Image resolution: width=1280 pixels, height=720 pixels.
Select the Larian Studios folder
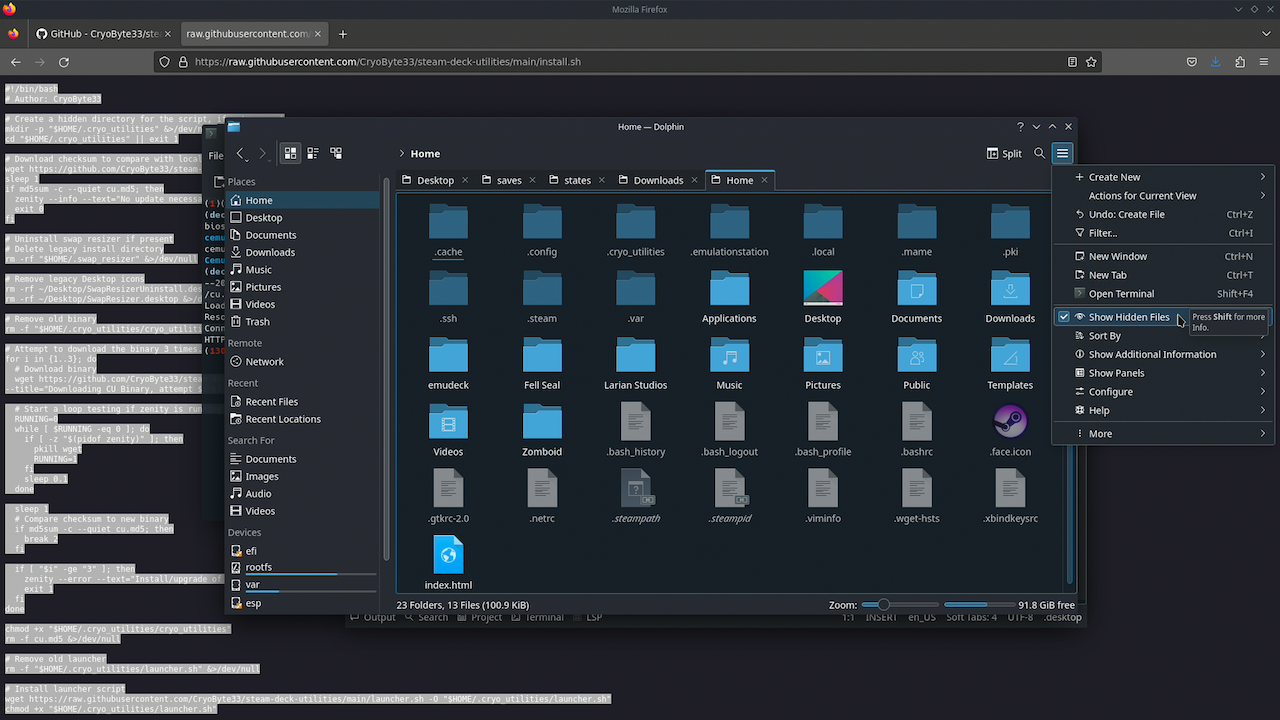(x=635, y=363)
